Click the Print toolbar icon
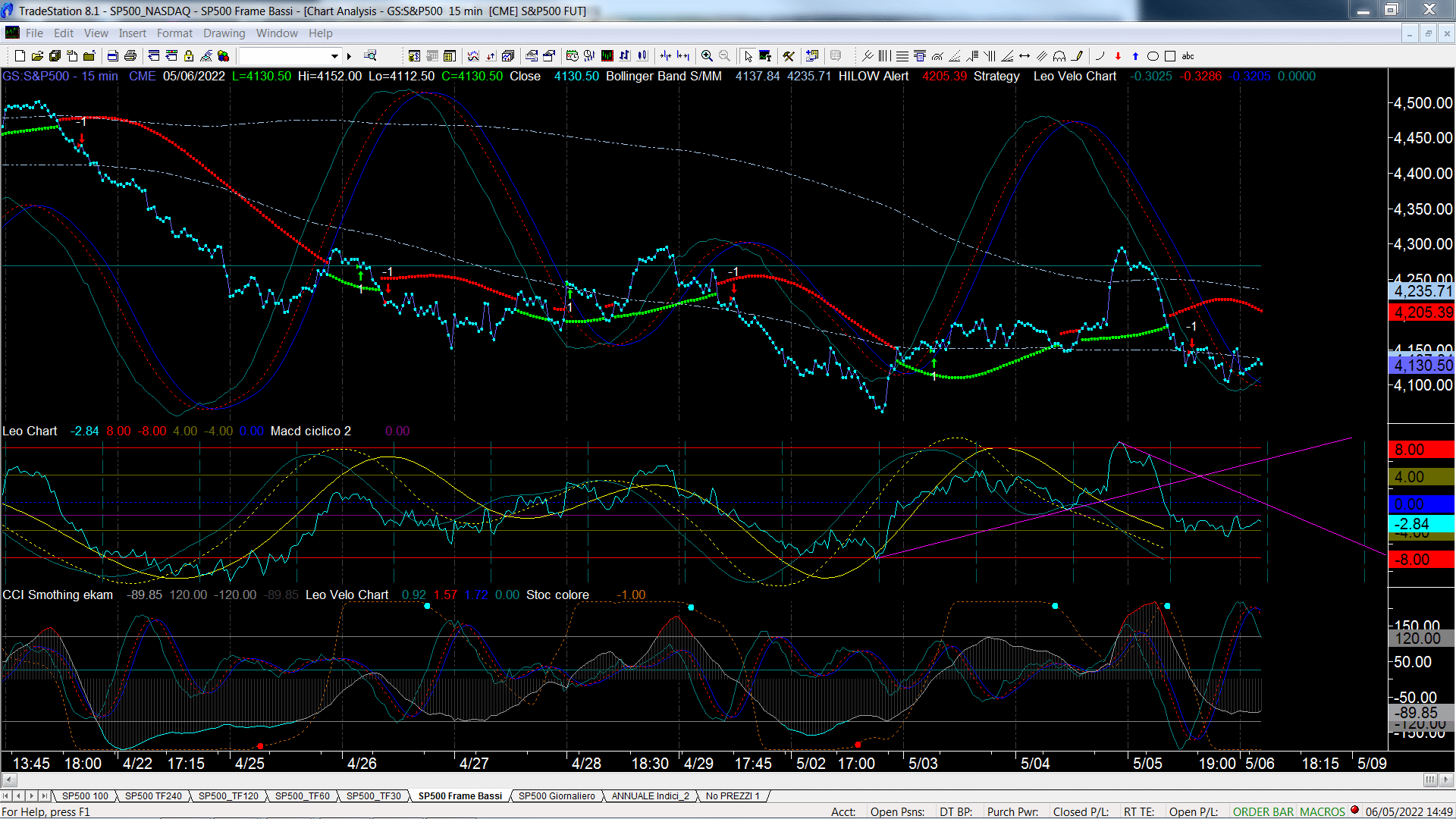The width and height of the screenshot is (1456, 819). [130, 55]
